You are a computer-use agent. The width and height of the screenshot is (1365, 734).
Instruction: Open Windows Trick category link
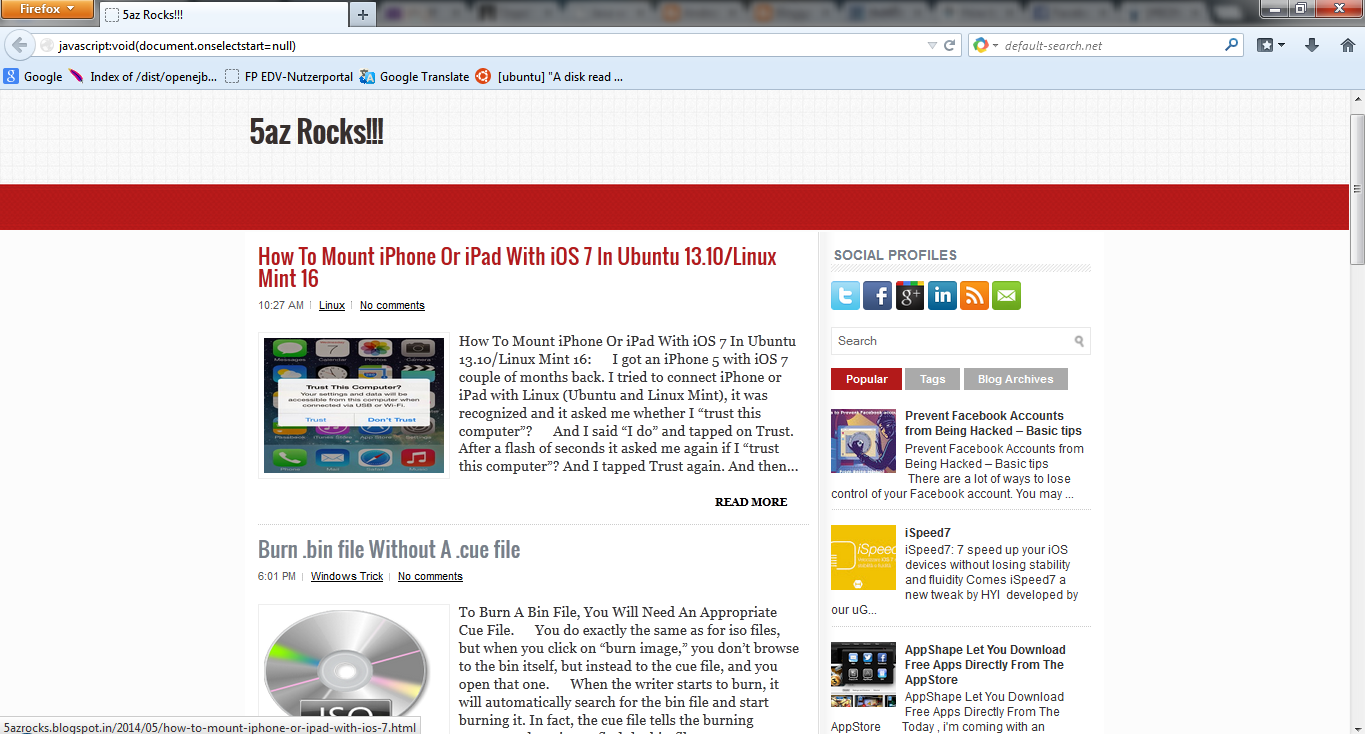(347, 576)
